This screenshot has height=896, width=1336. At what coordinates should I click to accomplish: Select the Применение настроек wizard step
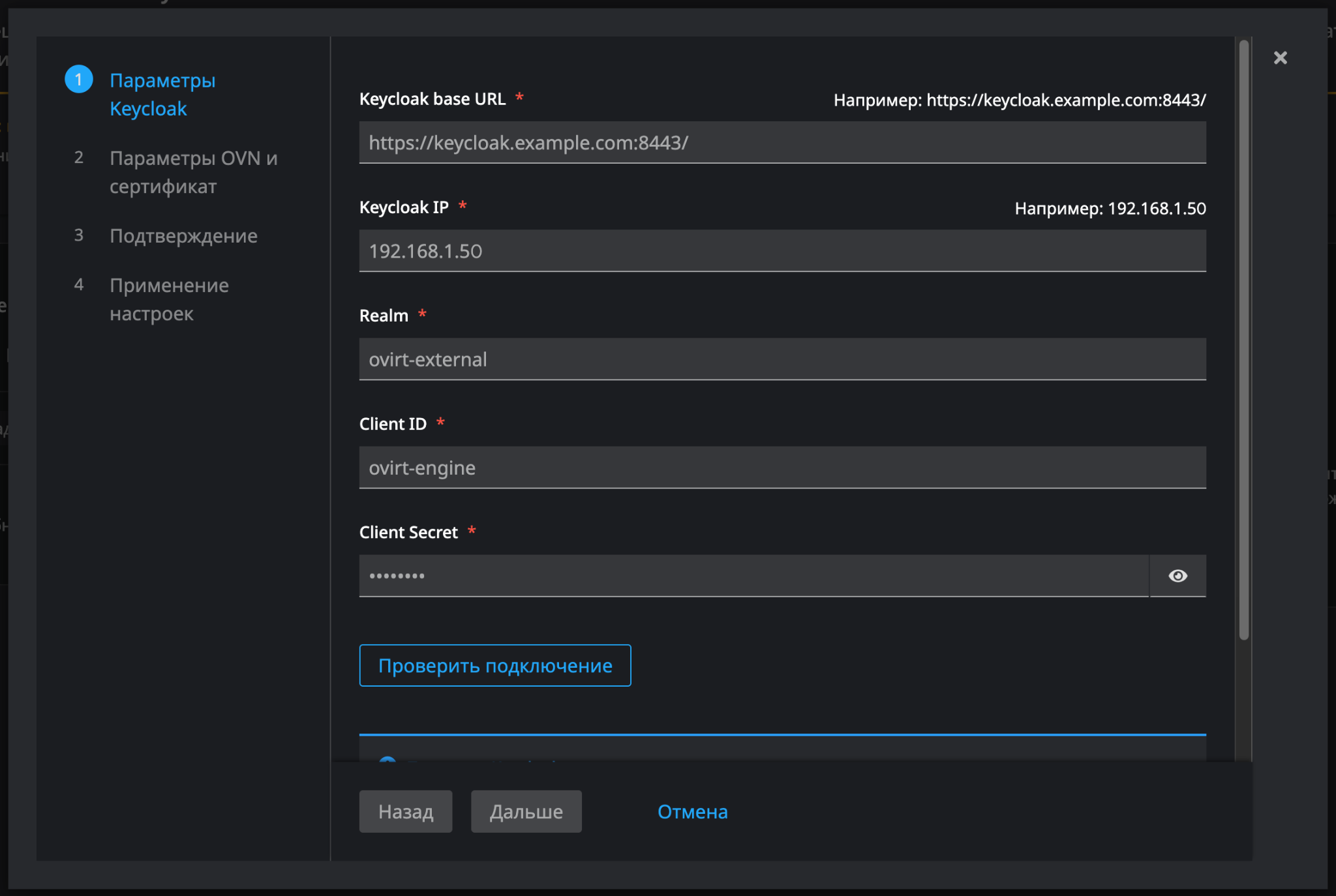(x=169, y=299)
